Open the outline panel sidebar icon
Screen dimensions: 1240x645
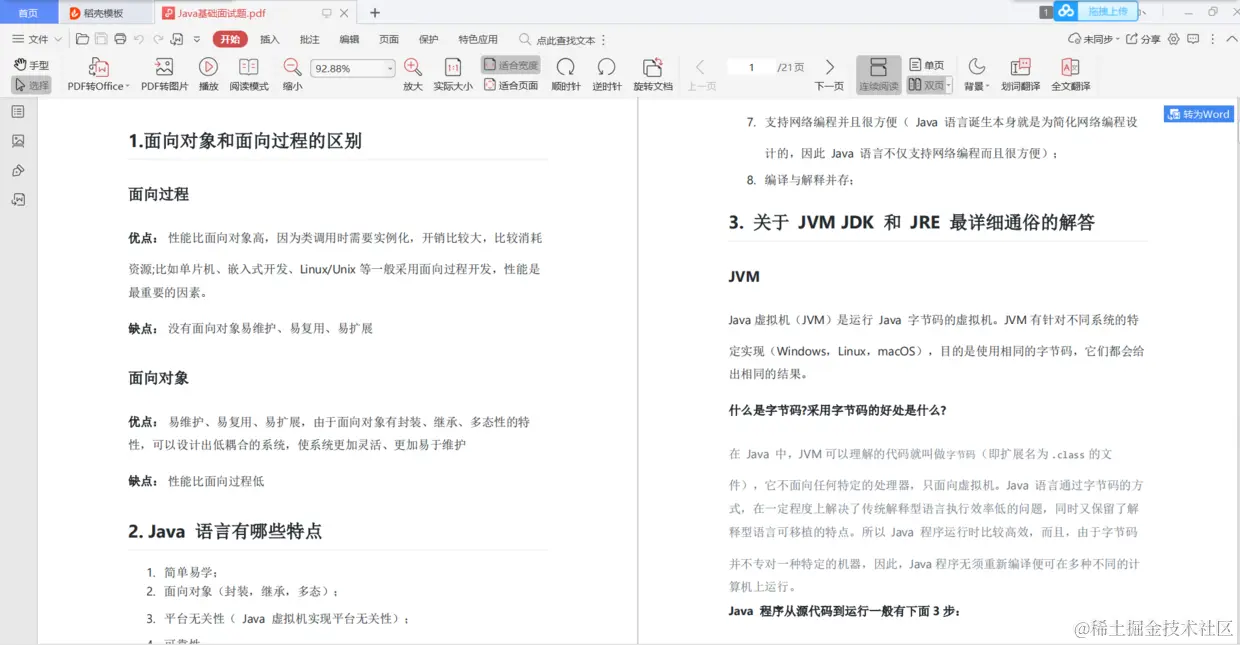point(18,112)
